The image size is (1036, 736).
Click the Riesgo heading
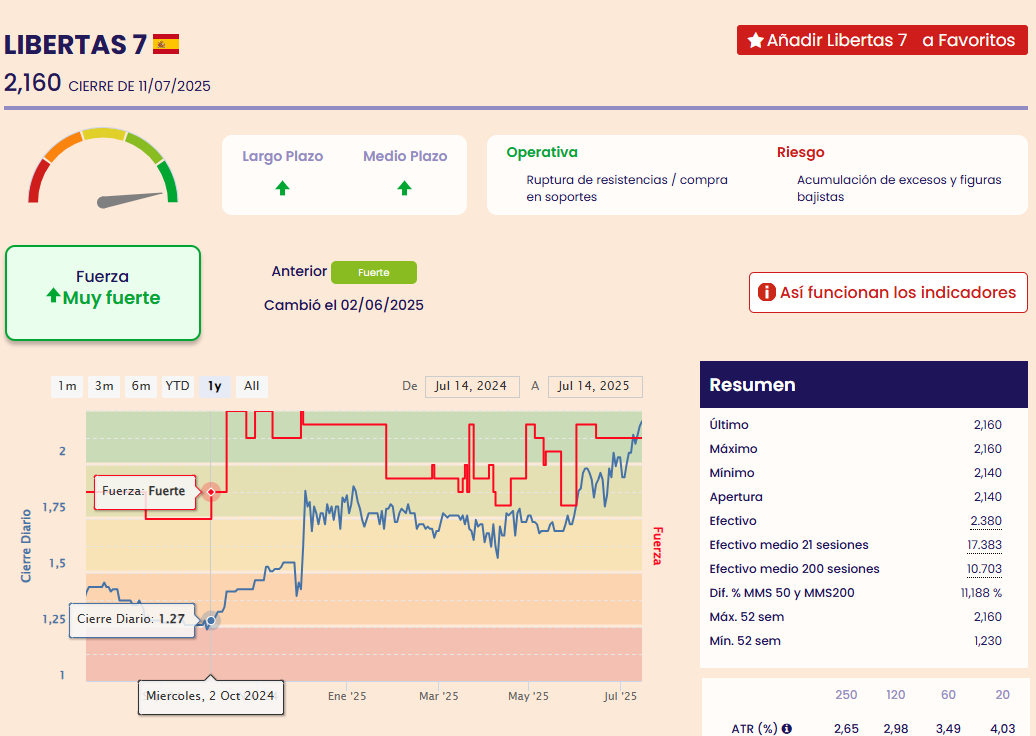(x=801, y=152)
